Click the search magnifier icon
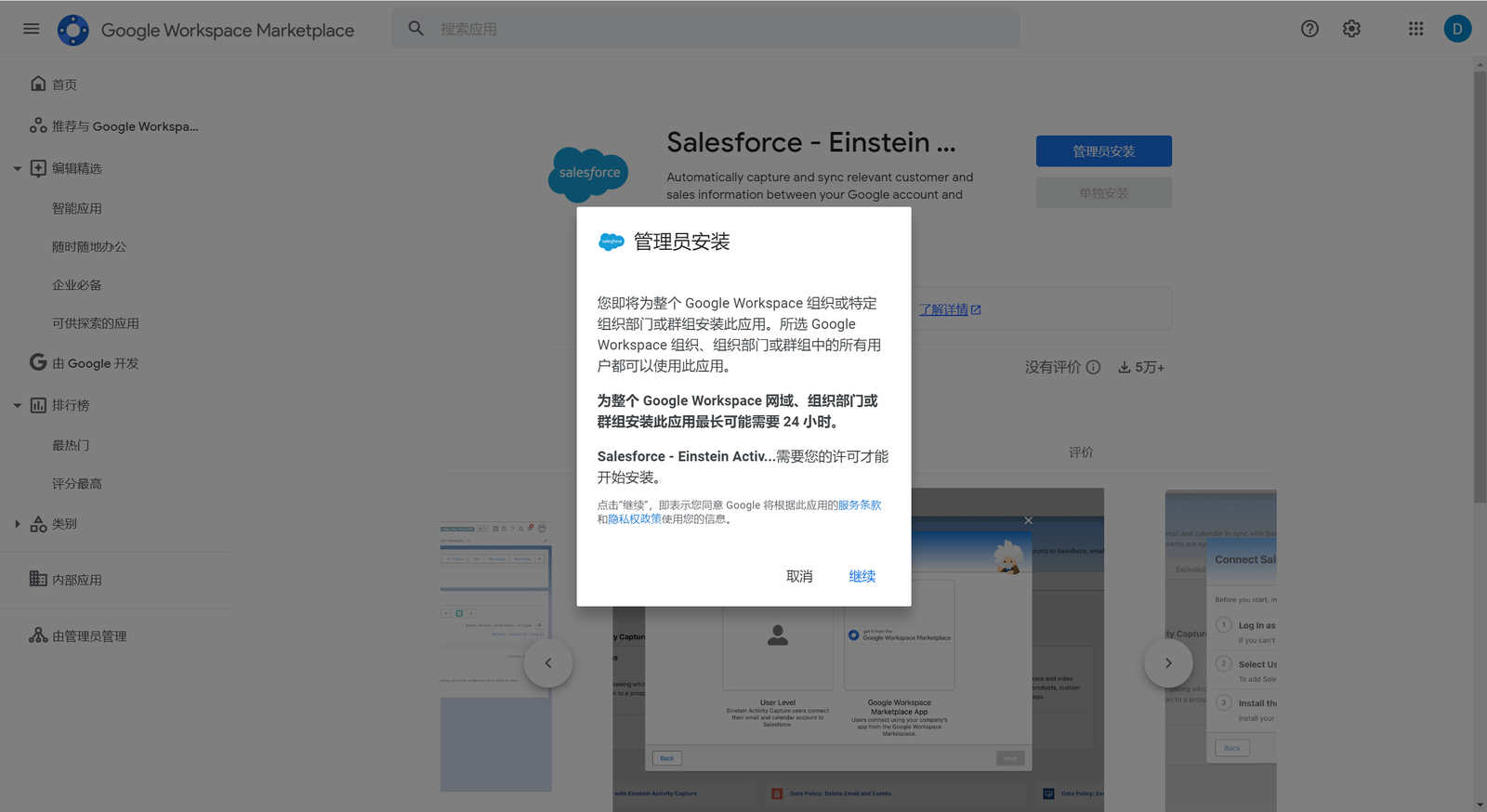The width and height of the screenshot is (1487, 812). [416, 29]
